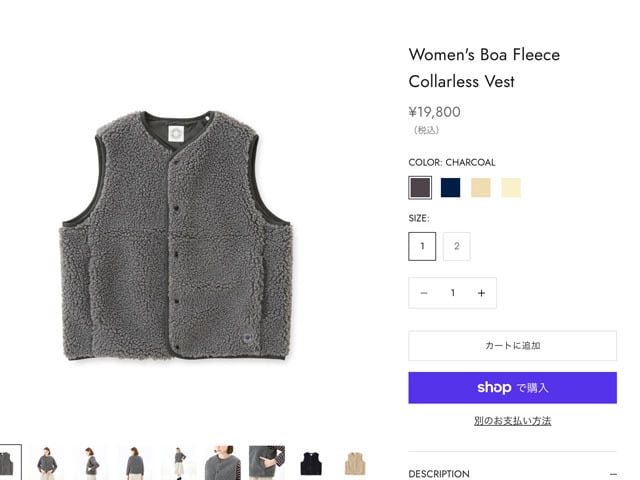Decrease quantity with the minus icon

click(x=424, y=293)
